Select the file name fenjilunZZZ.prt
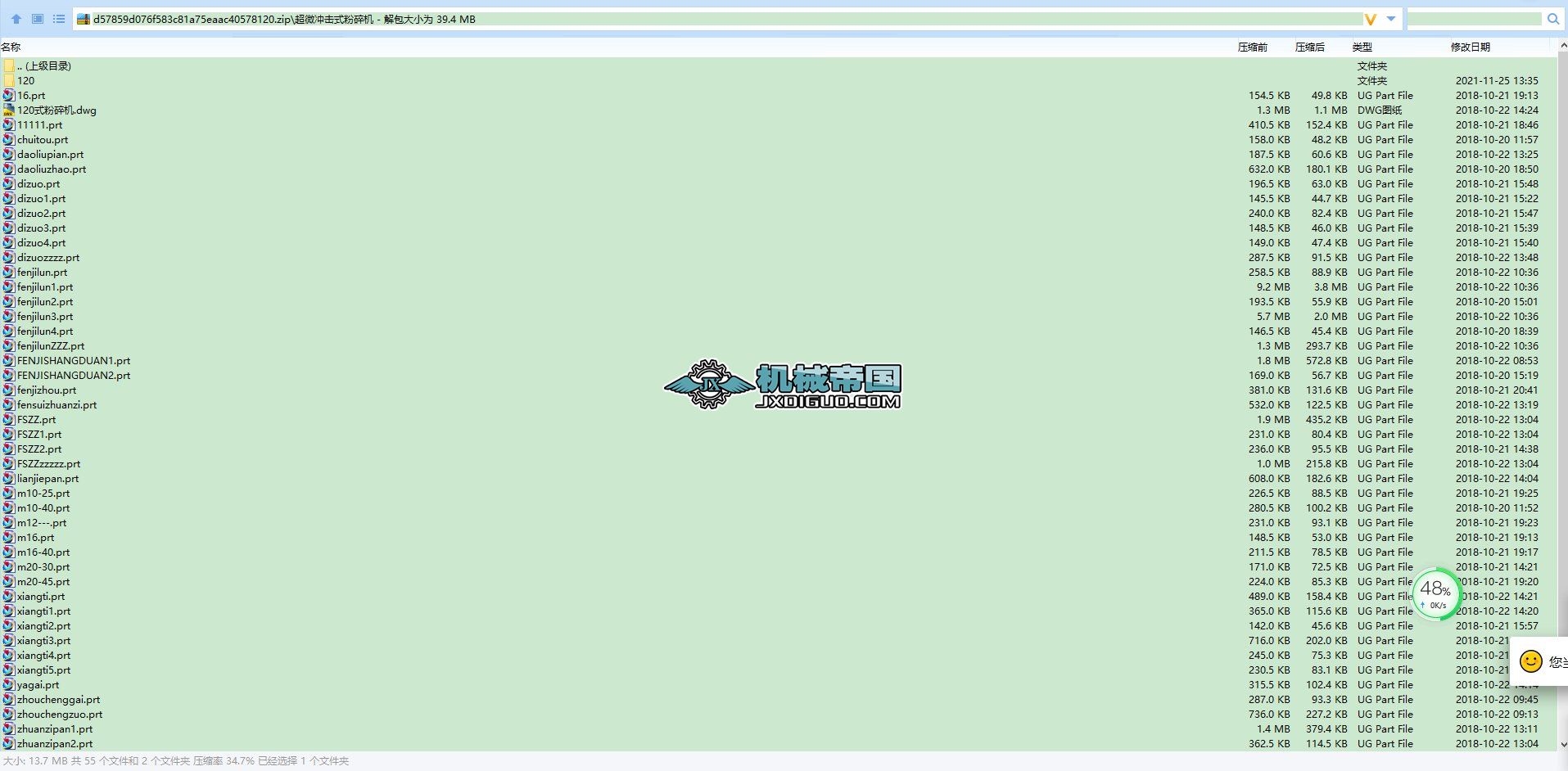The width and height of the screenshot is (1568, 771). coord(51,346)
